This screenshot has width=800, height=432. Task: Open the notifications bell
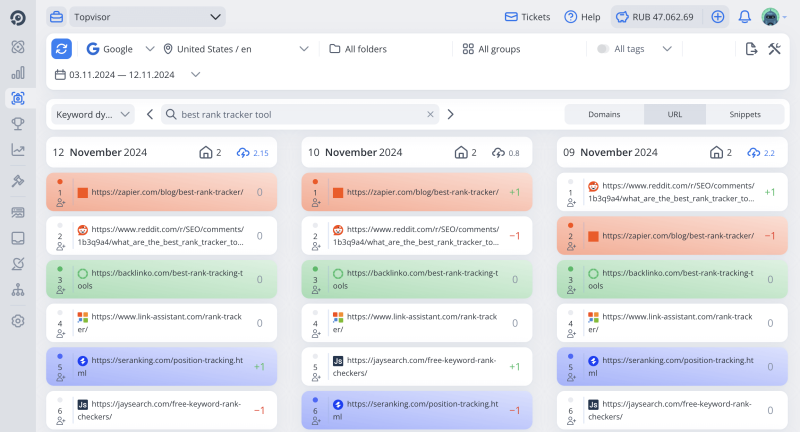point(745,17)
